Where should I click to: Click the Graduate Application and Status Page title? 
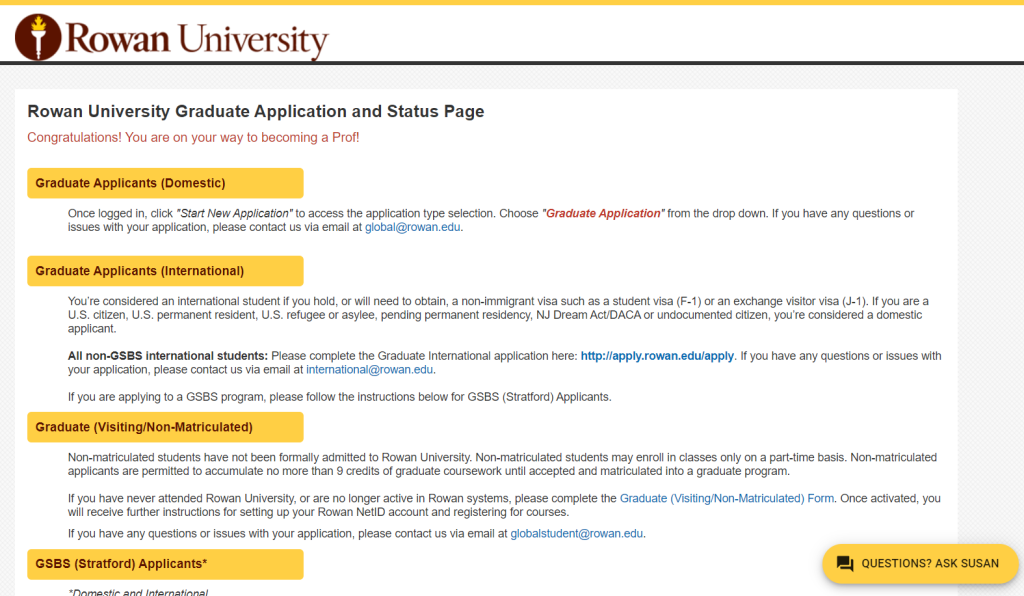click(x=255, y=112)
